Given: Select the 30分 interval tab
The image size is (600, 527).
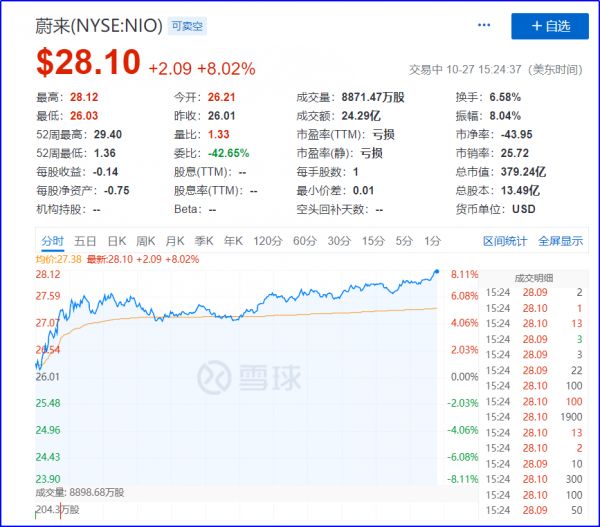Looking at the screenshot, I should (339, 241).
